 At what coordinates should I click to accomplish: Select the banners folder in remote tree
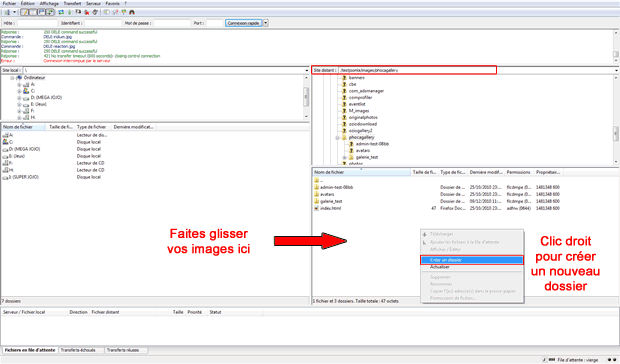tap(356, 78)
